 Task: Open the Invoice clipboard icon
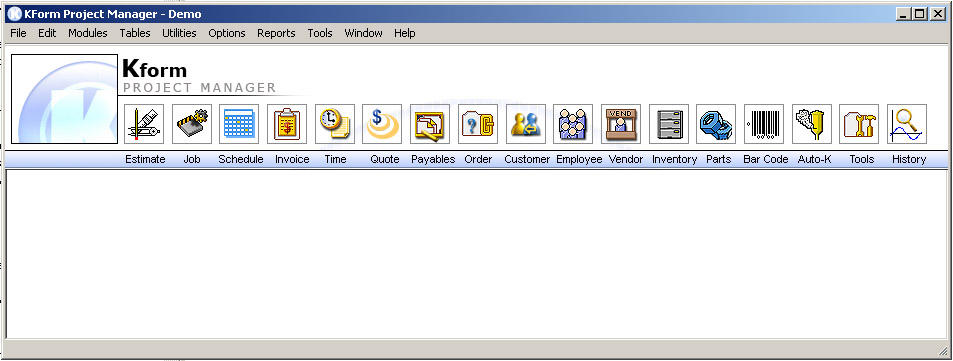287,124
